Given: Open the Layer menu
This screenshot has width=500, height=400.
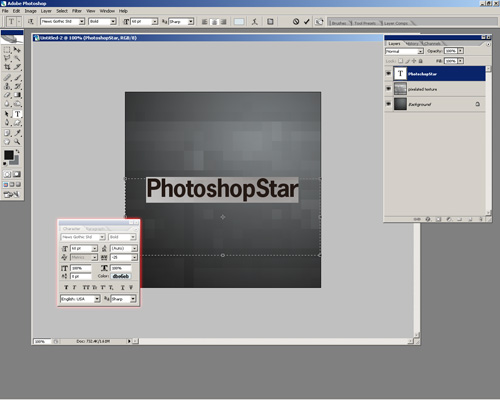Looking at the screenshot, I should [46, 11].
